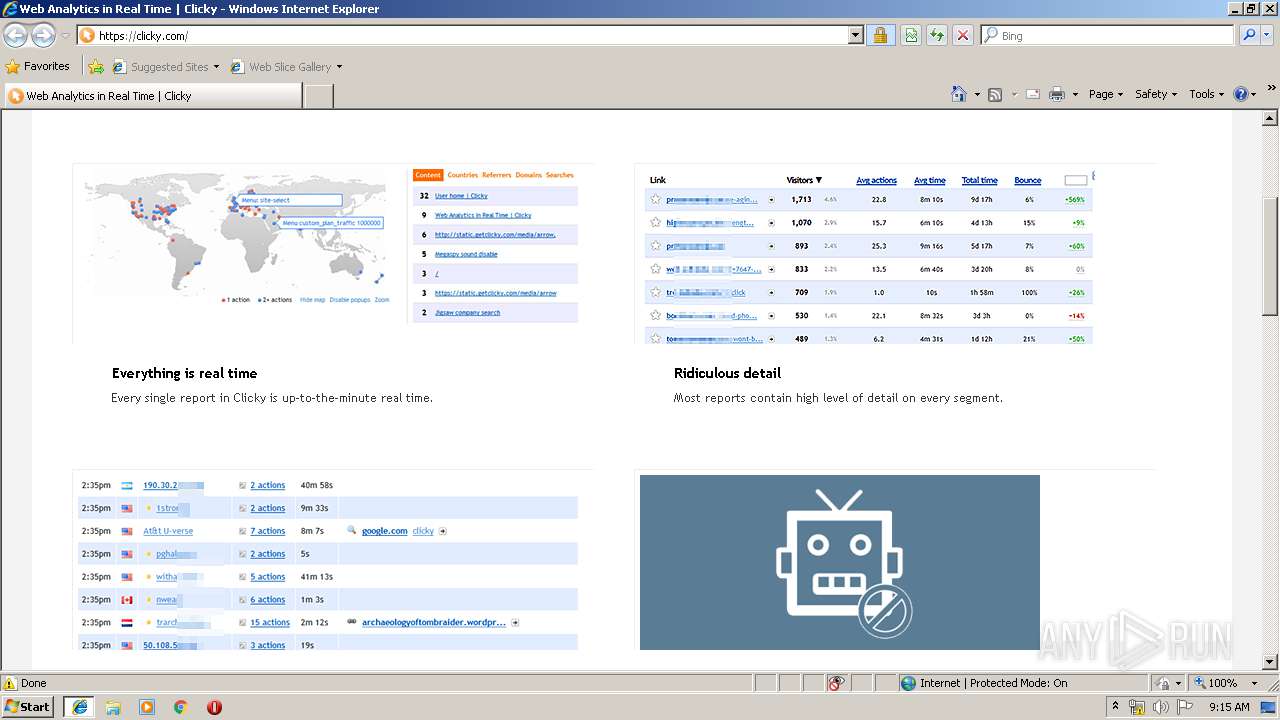Viewport: 1280px width, 720px height.
Task: Click the 9:15 AM clock
Action: tap(1229, 707)
